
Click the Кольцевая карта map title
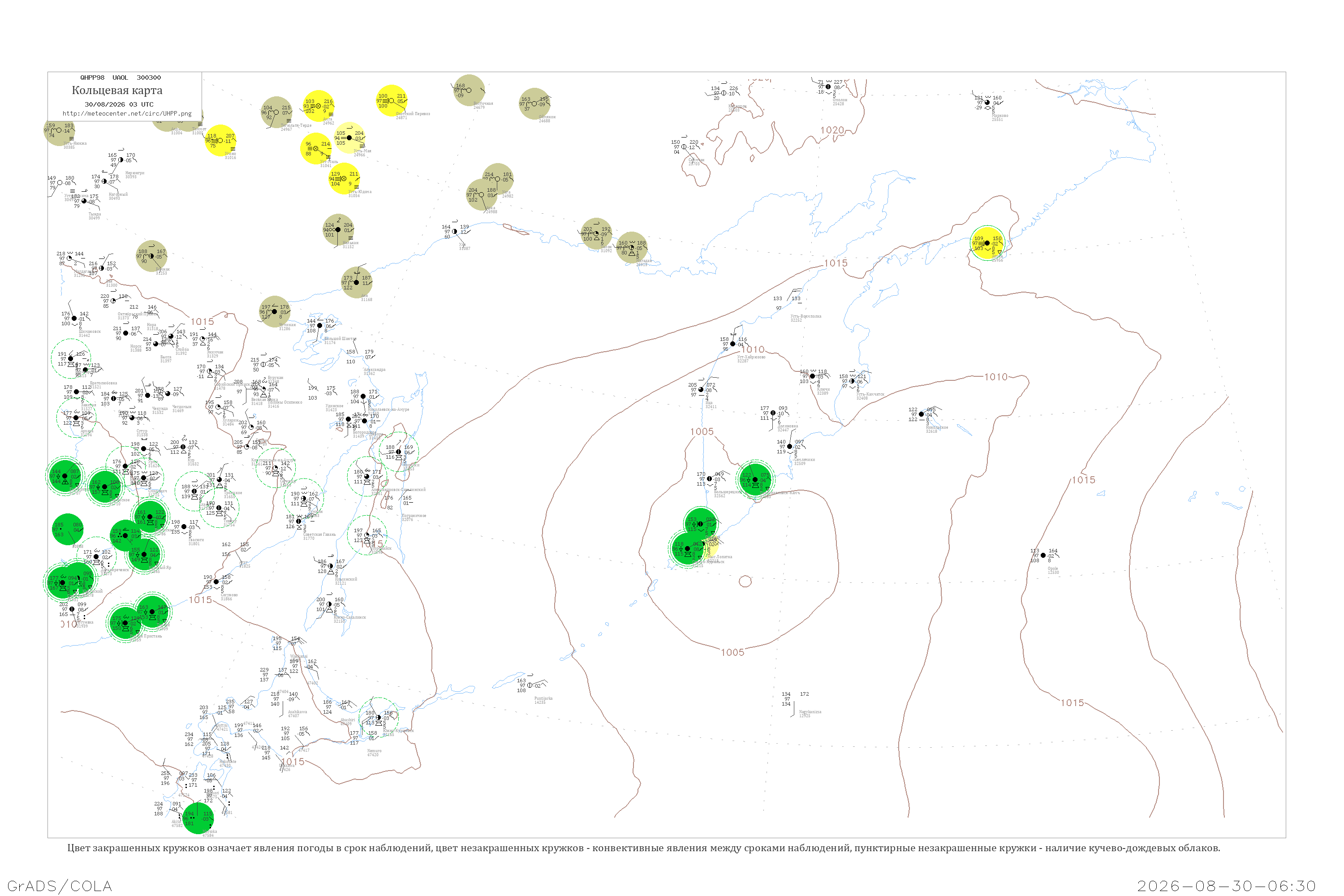pos(117,90)
